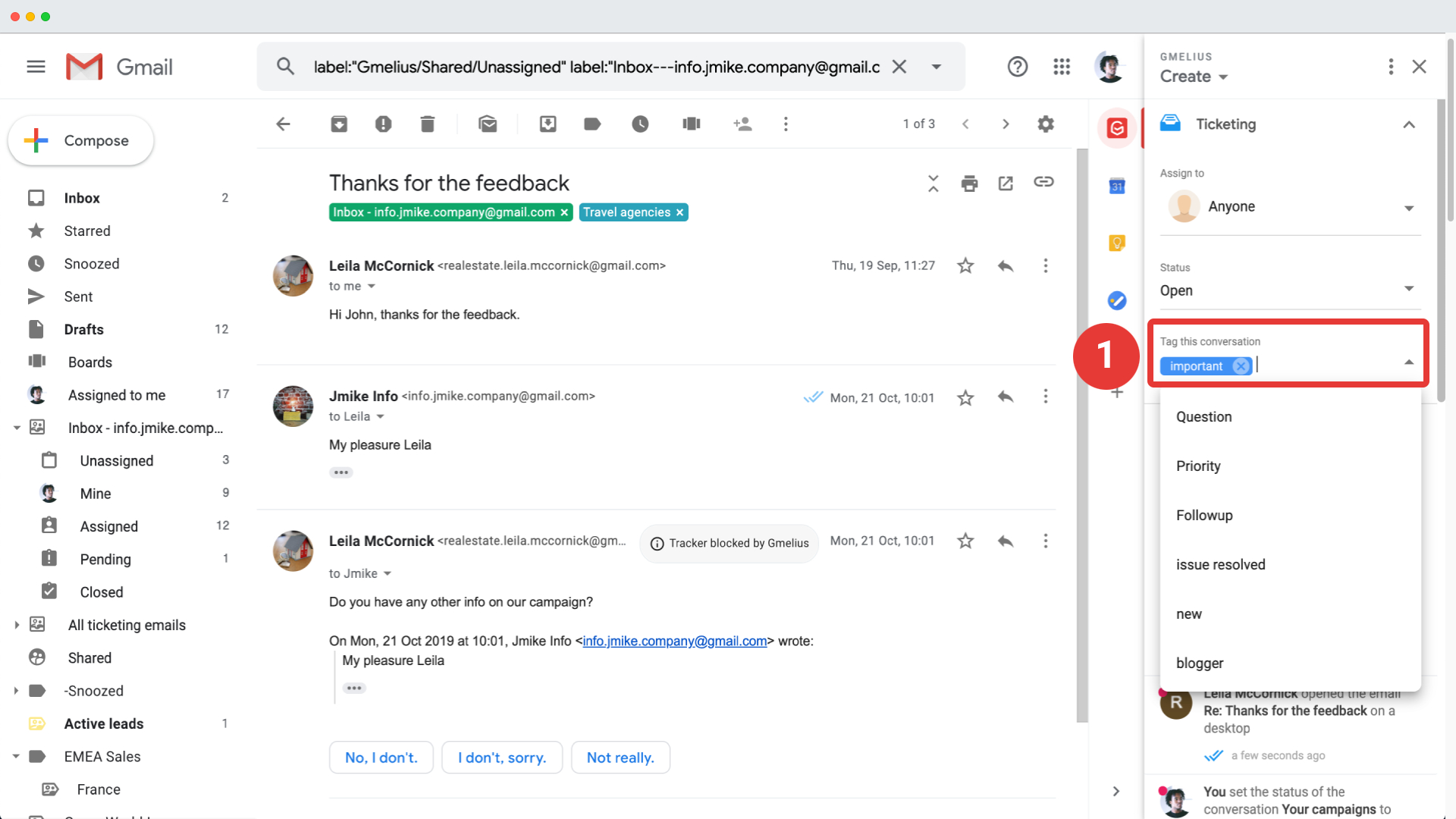
Task: Show the older conversation
Action: pos(1006,124)
